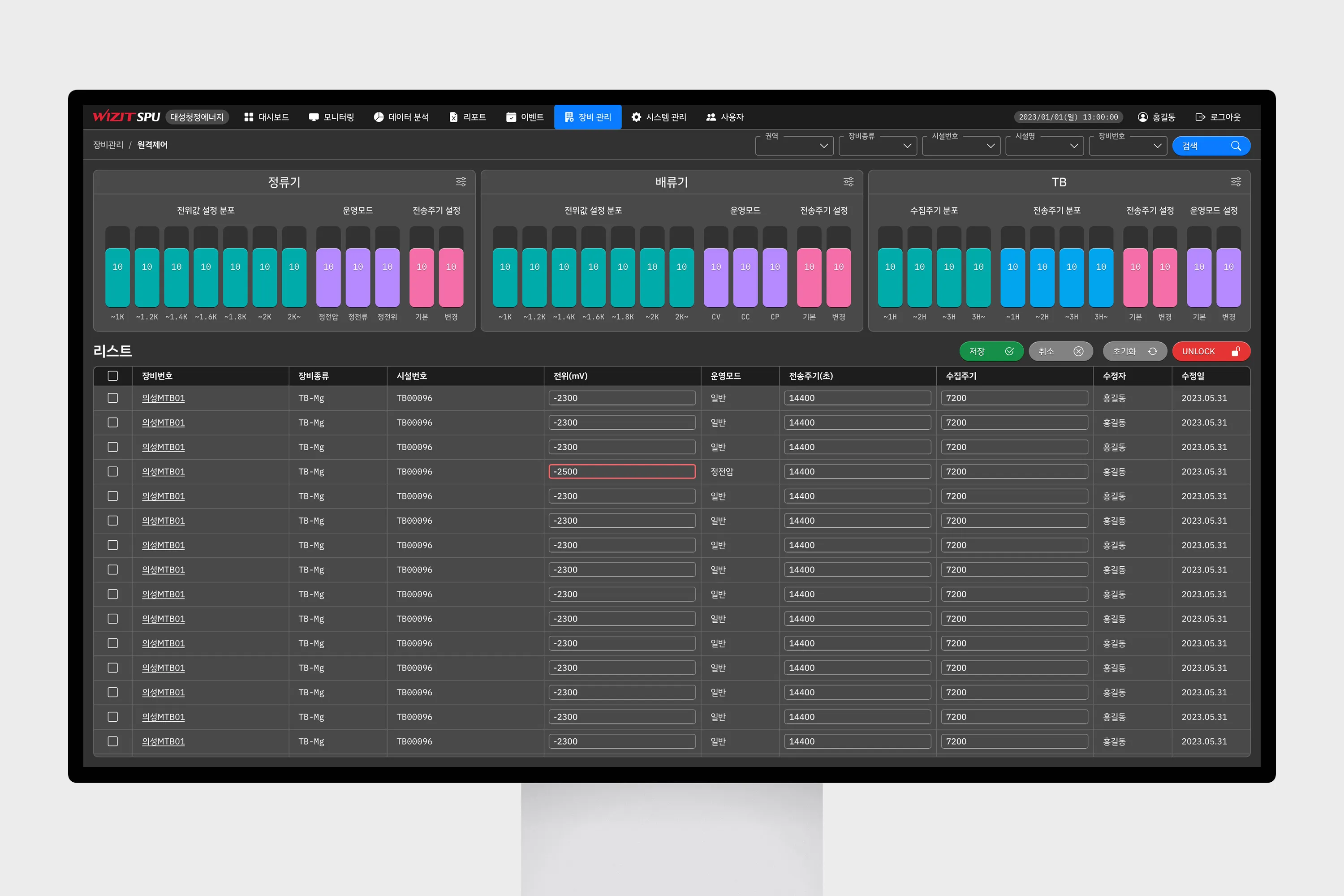This screenshot has height=896, width=1344.
Task: Click the highlighted -2500 voltage field
Action: (622, 472)
